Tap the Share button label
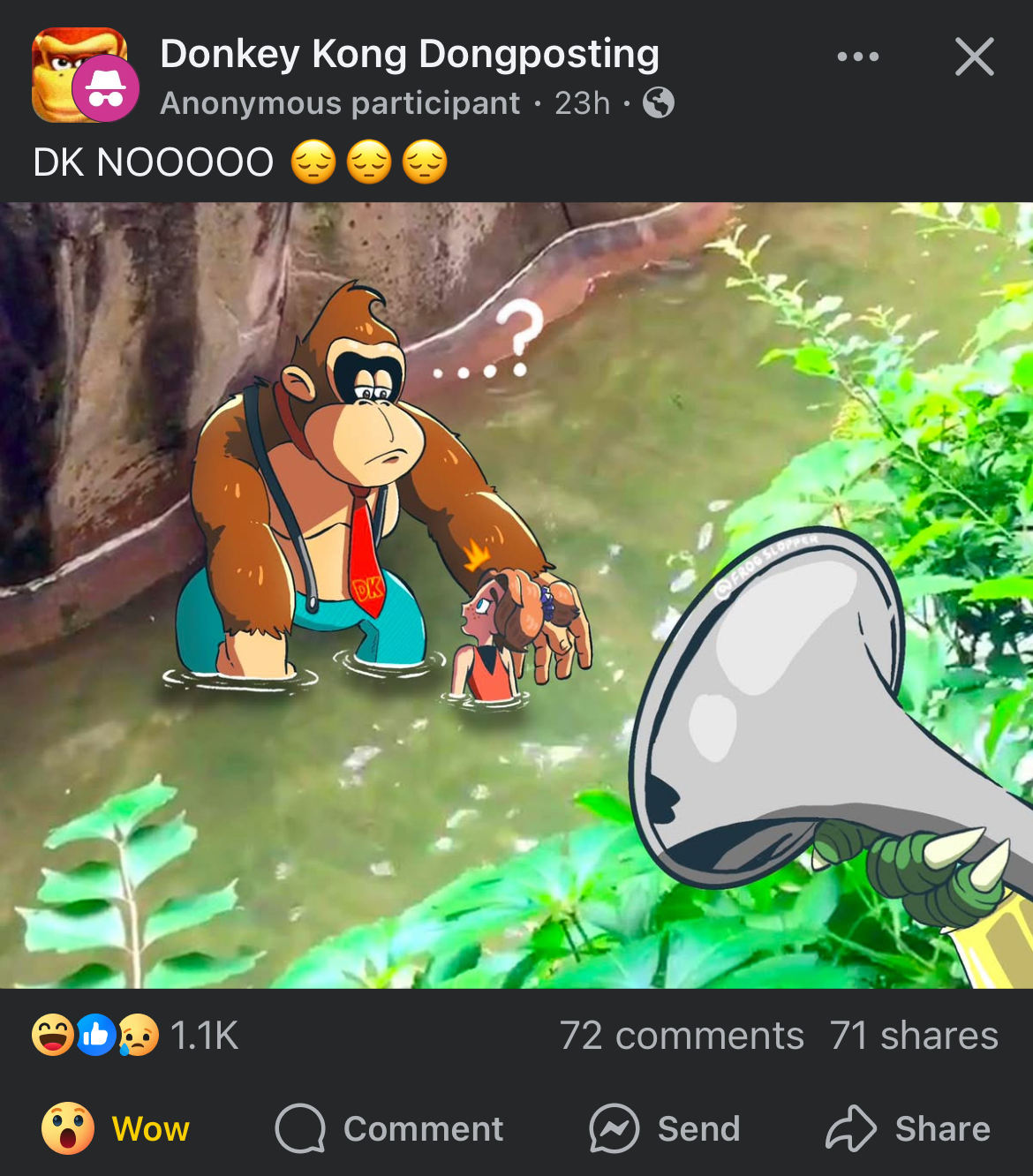This screenshot has height=1176, width=1033. point(943,1129)
